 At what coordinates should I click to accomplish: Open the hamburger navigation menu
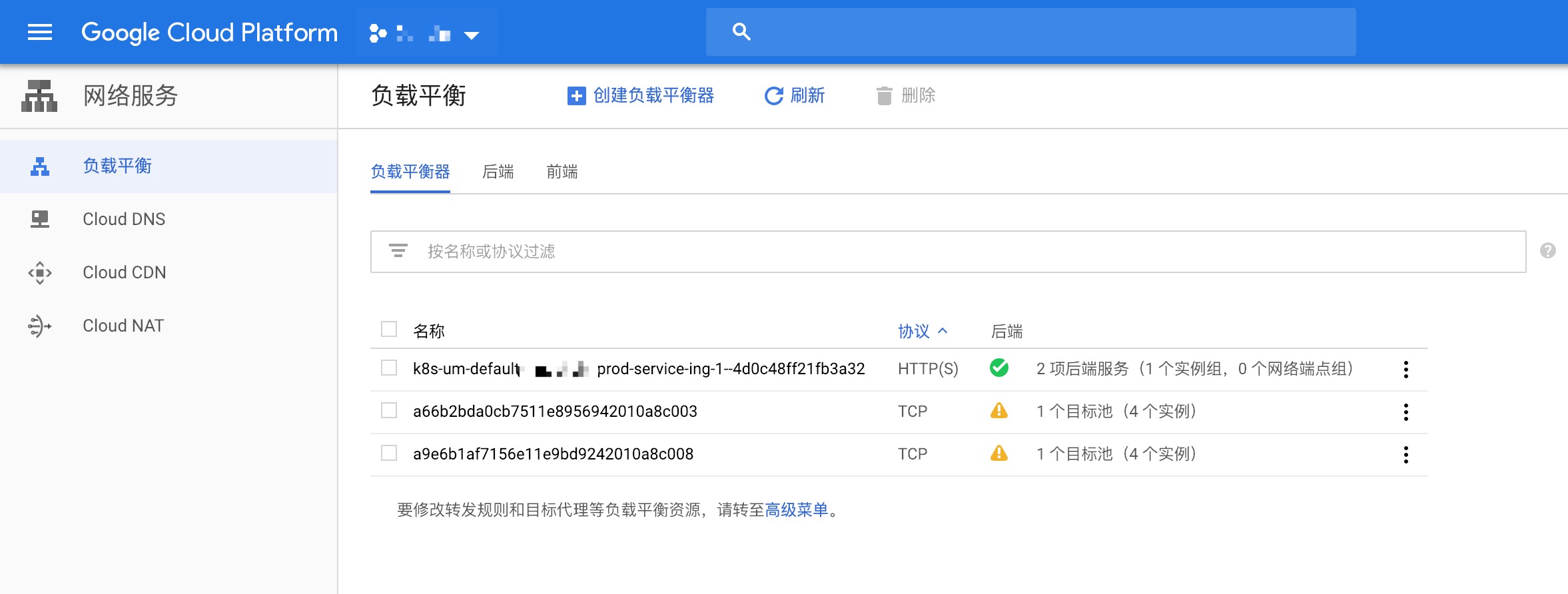pos(40,32)
